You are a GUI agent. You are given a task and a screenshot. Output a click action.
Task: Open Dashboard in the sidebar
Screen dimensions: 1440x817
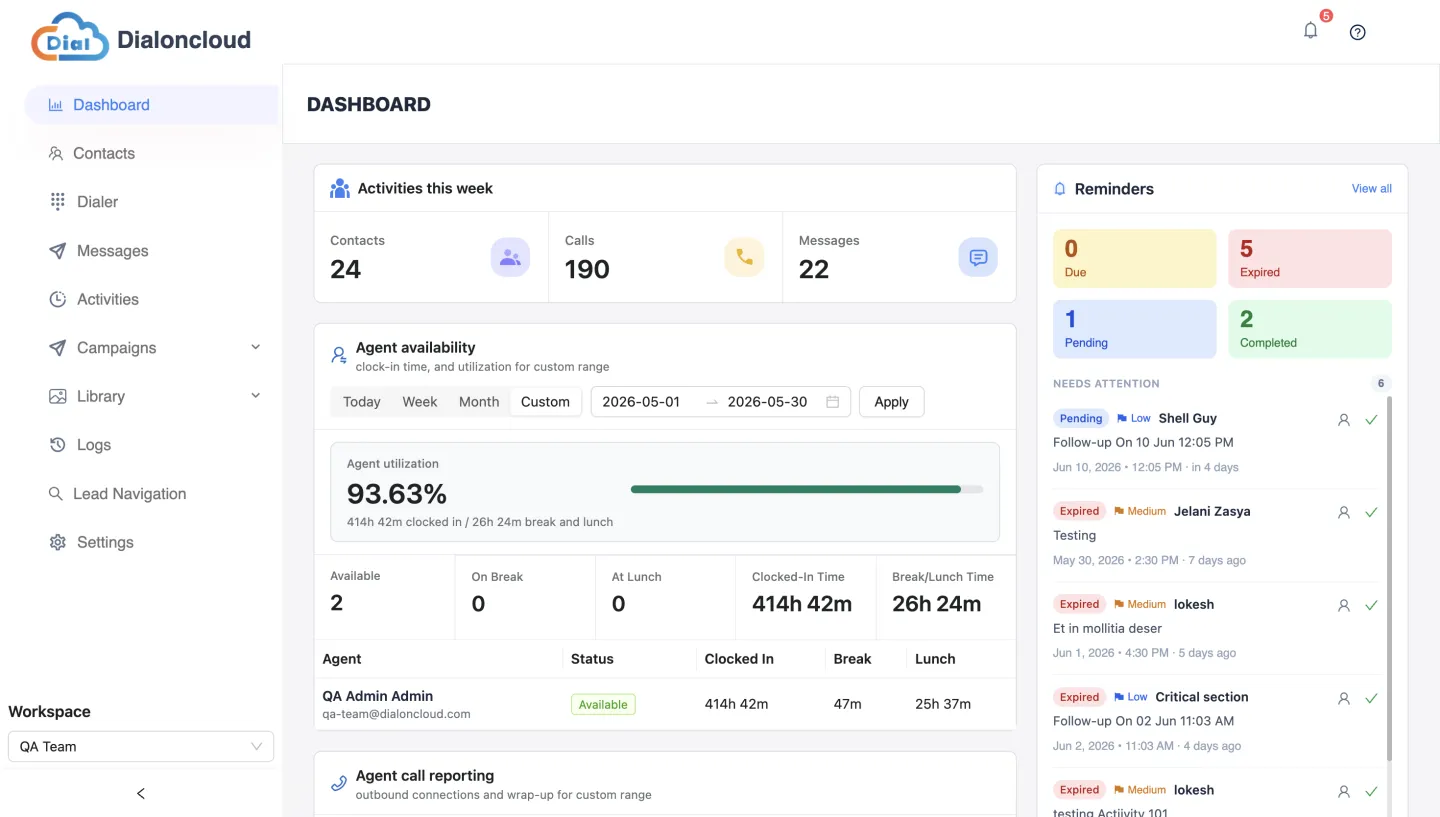click(x=151, y=105)
